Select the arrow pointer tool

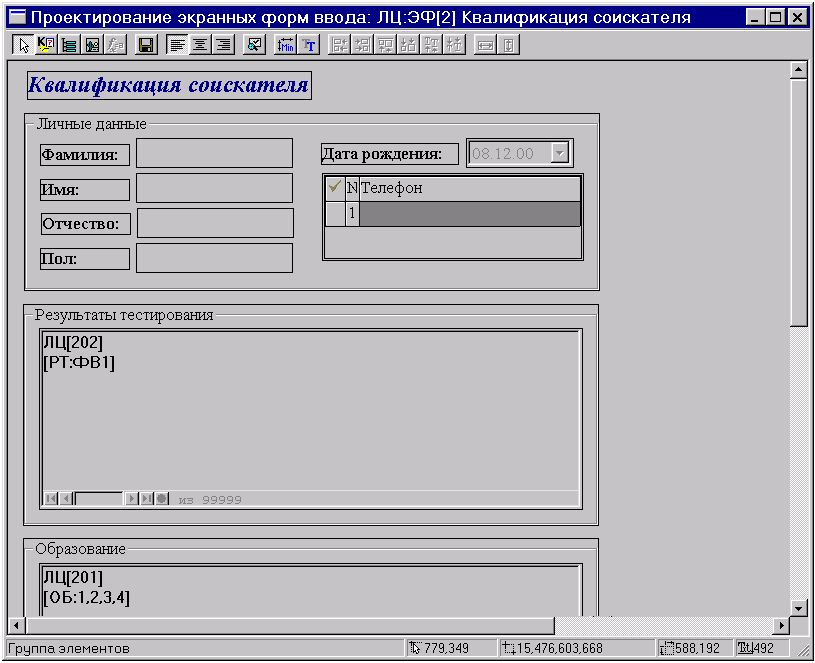point(23,45)
